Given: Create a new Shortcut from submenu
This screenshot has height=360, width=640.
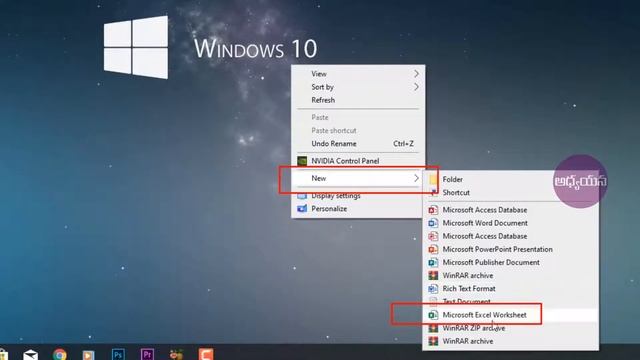Looking at the screenshot, I should click(x=511, y=192).
